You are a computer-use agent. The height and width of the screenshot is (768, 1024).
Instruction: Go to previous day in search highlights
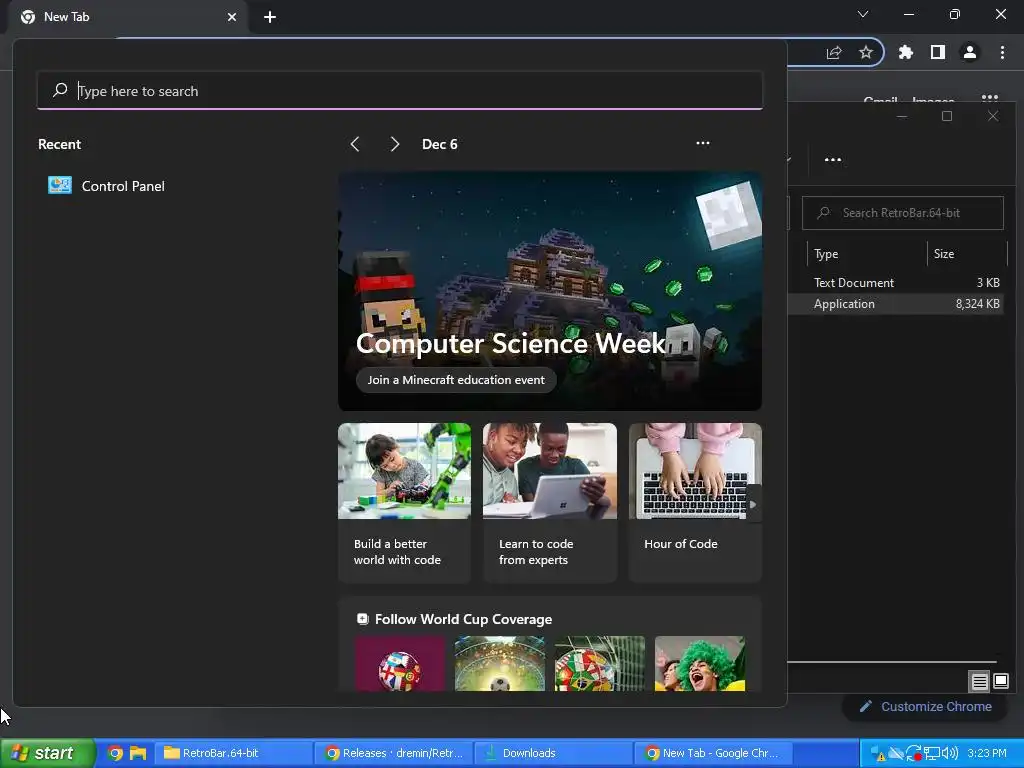pyautogui.click(x=355, y=144)
